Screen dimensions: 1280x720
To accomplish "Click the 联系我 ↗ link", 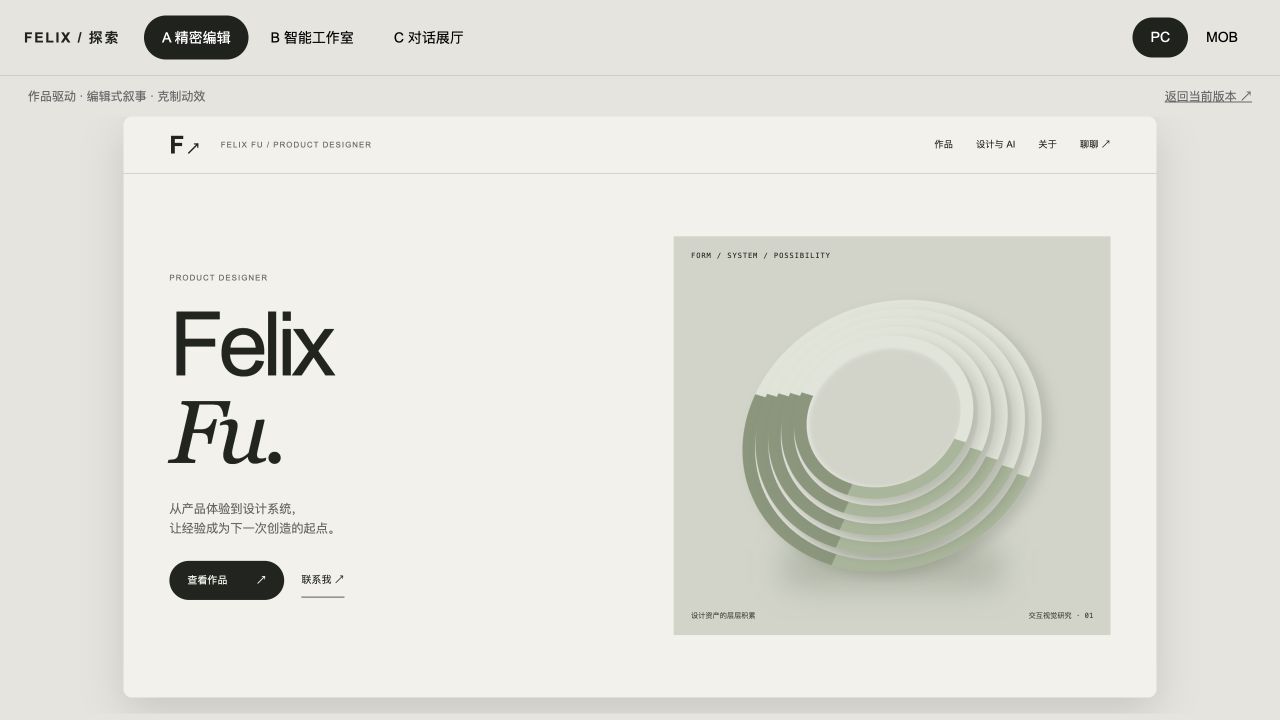I will (x=323, y=580).
